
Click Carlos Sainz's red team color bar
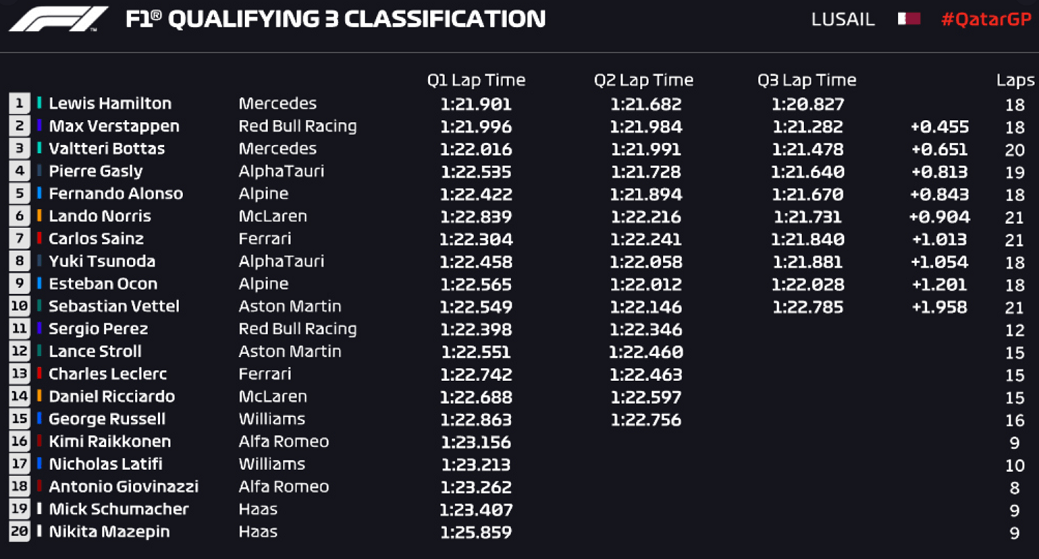pos(40,238)
